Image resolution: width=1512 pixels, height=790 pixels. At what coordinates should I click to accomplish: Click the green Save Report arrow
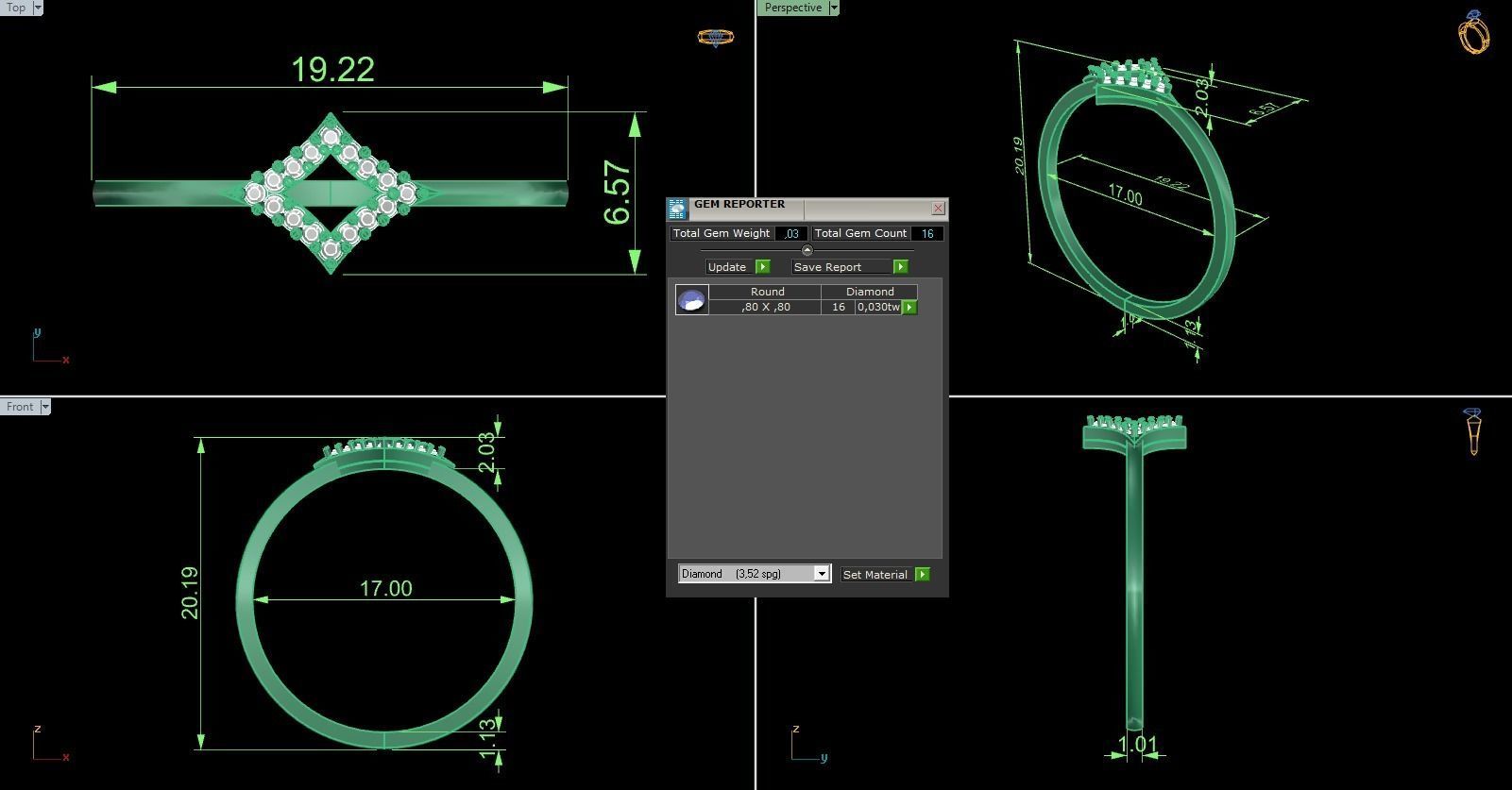(x=901, y=267)
